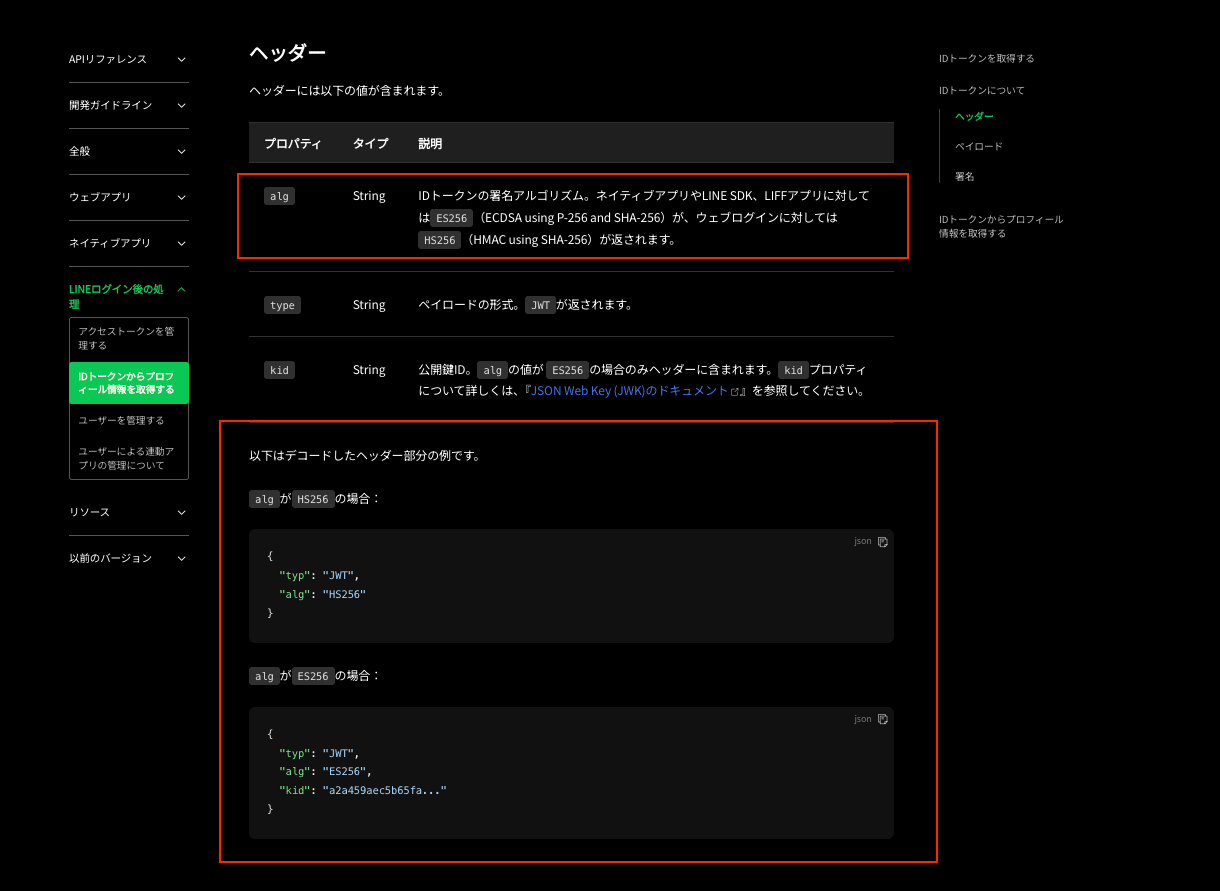The width and height of the screenshot is (1220, 891).
Task: Click the alg property cell in table
Action: pos(279,196)
